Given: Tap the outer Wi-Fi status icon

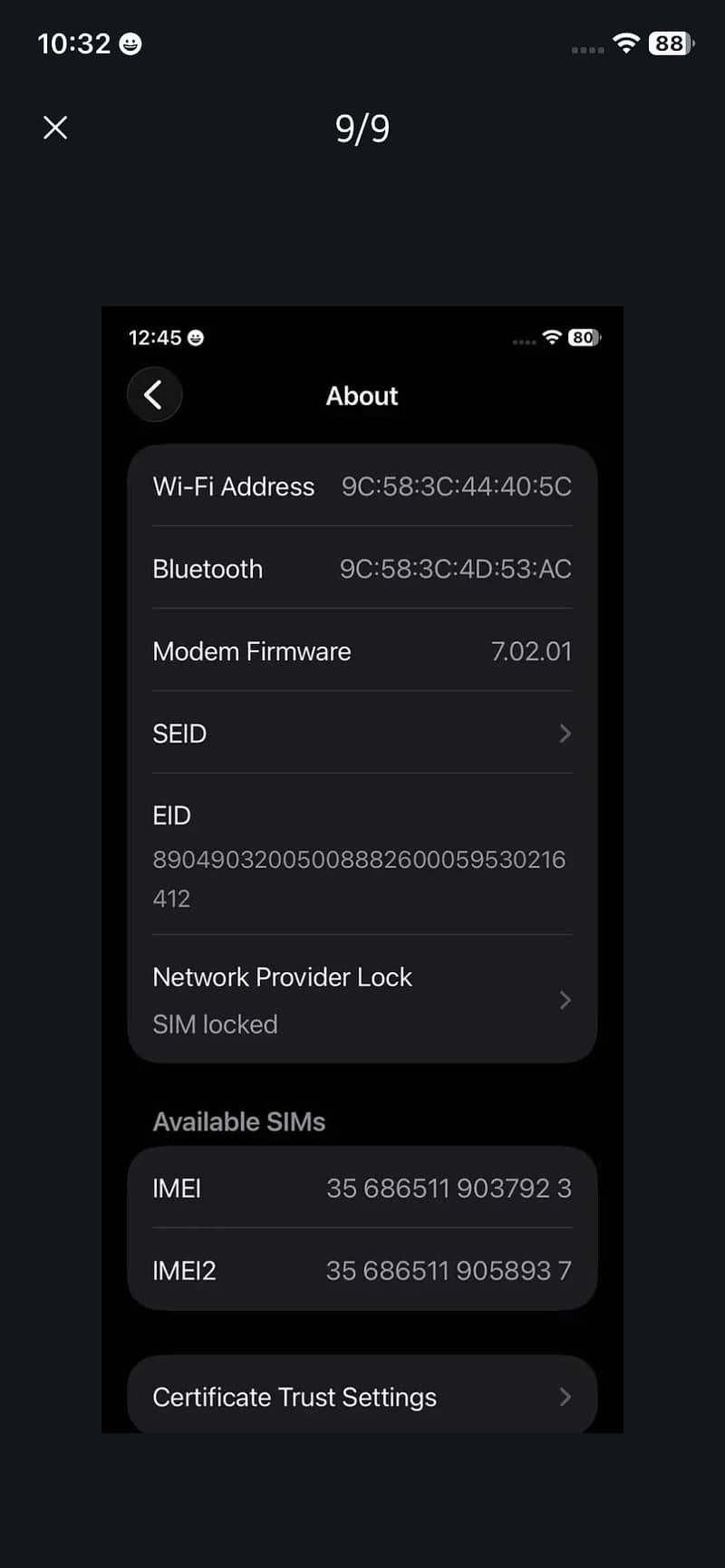Looking at the screenshot, I should pos(626,43).
